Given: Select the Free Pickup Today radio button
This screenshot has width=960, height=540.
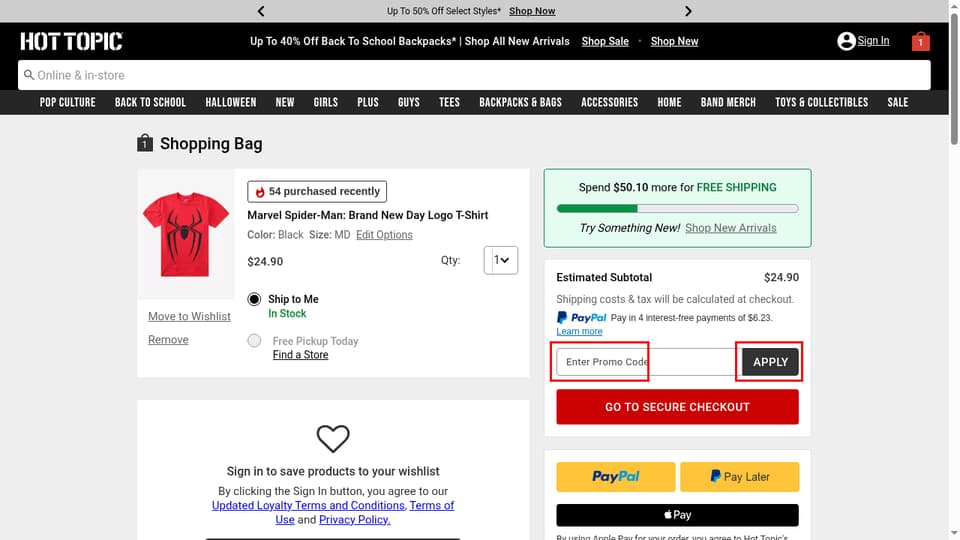Looking at the screenshot, I should click(x=254, y=340).
